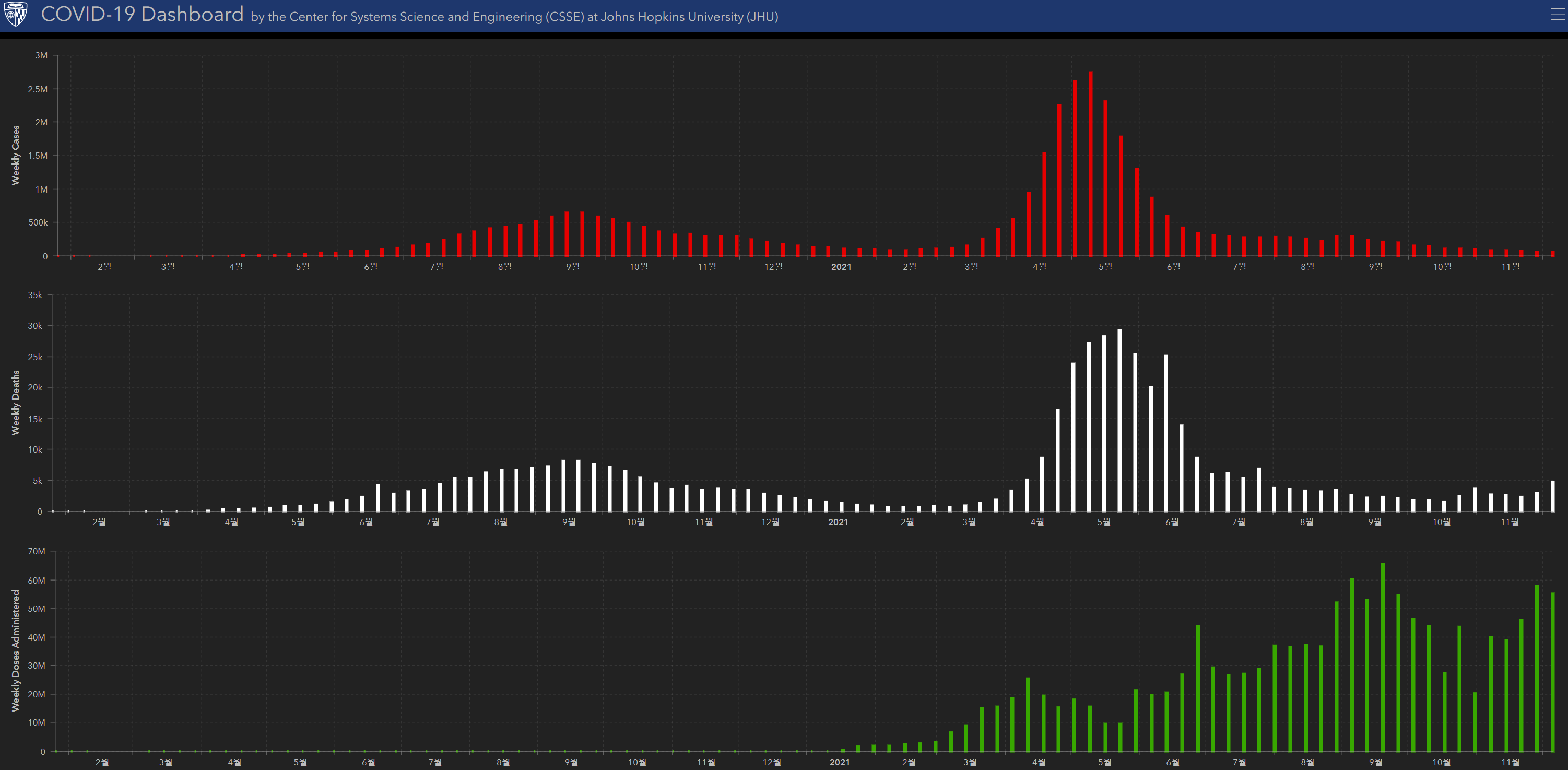Click the CSSE Johns Hopkins University subtitle text
This screenshot has height=770, width=1568.
pyautogui.click(x=514, y=17)
